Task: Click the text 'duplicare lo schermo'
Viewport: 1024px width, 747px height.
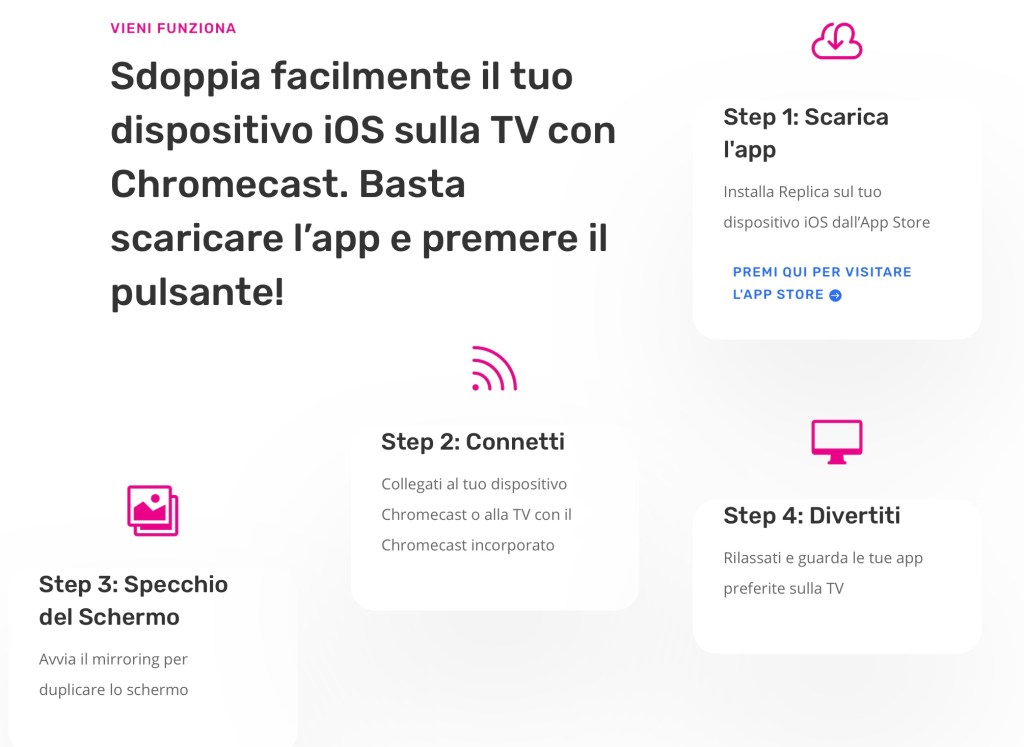Action: (x=114, y=690)
